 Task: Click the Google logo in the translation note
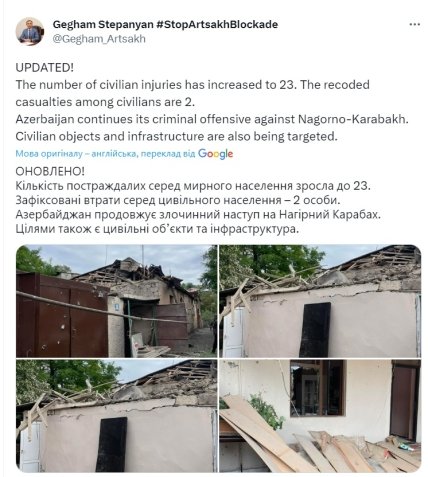[215, 154]
